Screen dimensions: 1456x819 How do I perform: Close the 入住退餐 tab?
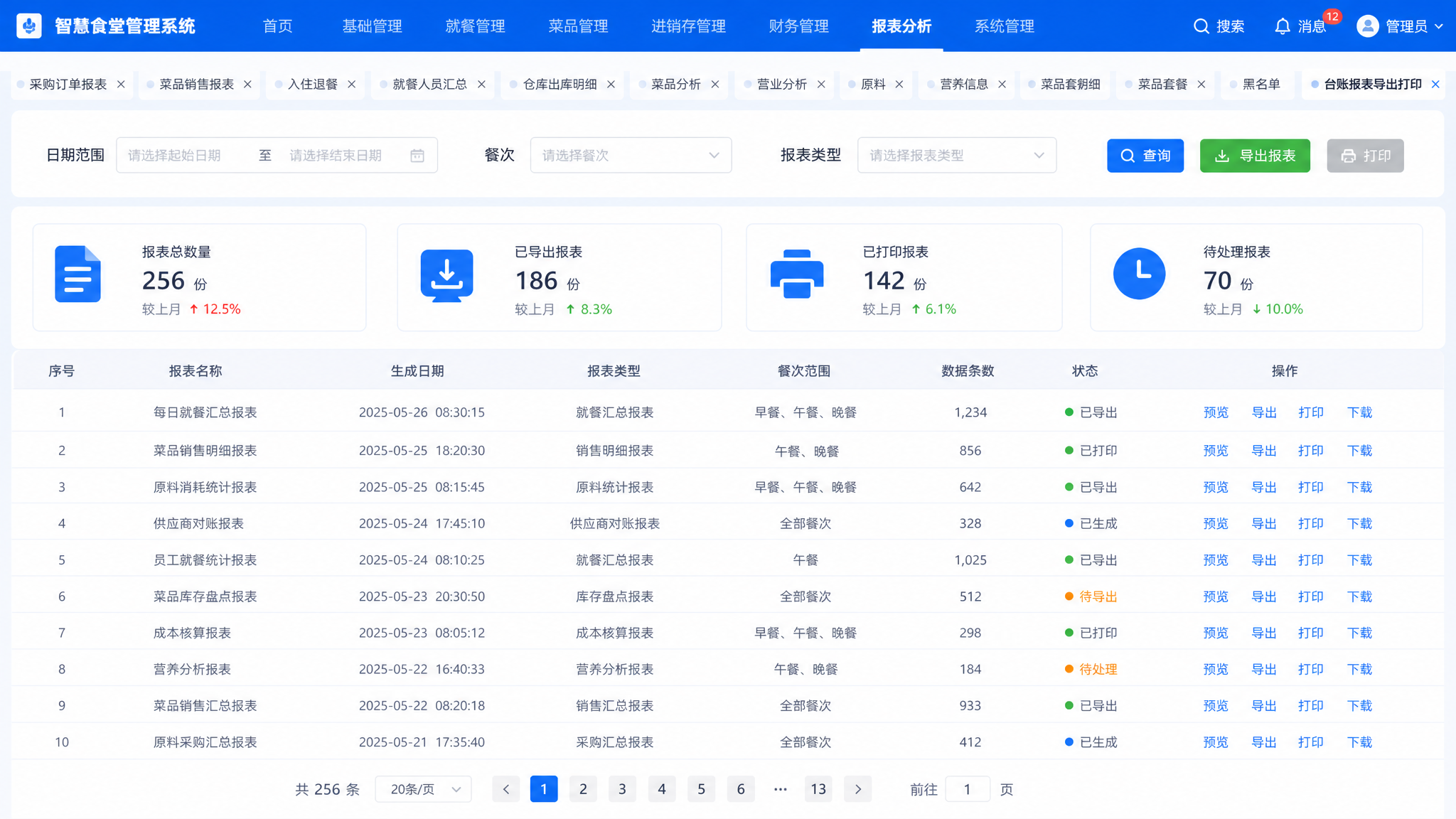351,84
